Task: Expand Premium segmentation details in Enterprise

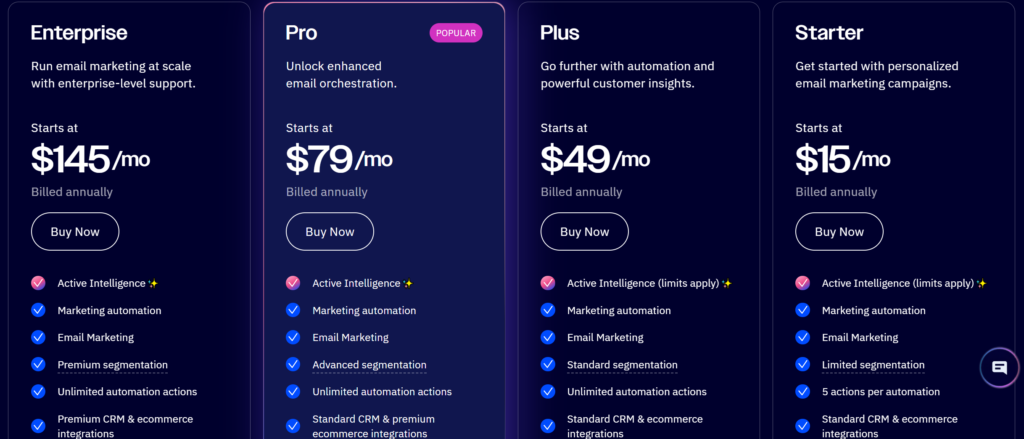Action: [x=112, y=365]
